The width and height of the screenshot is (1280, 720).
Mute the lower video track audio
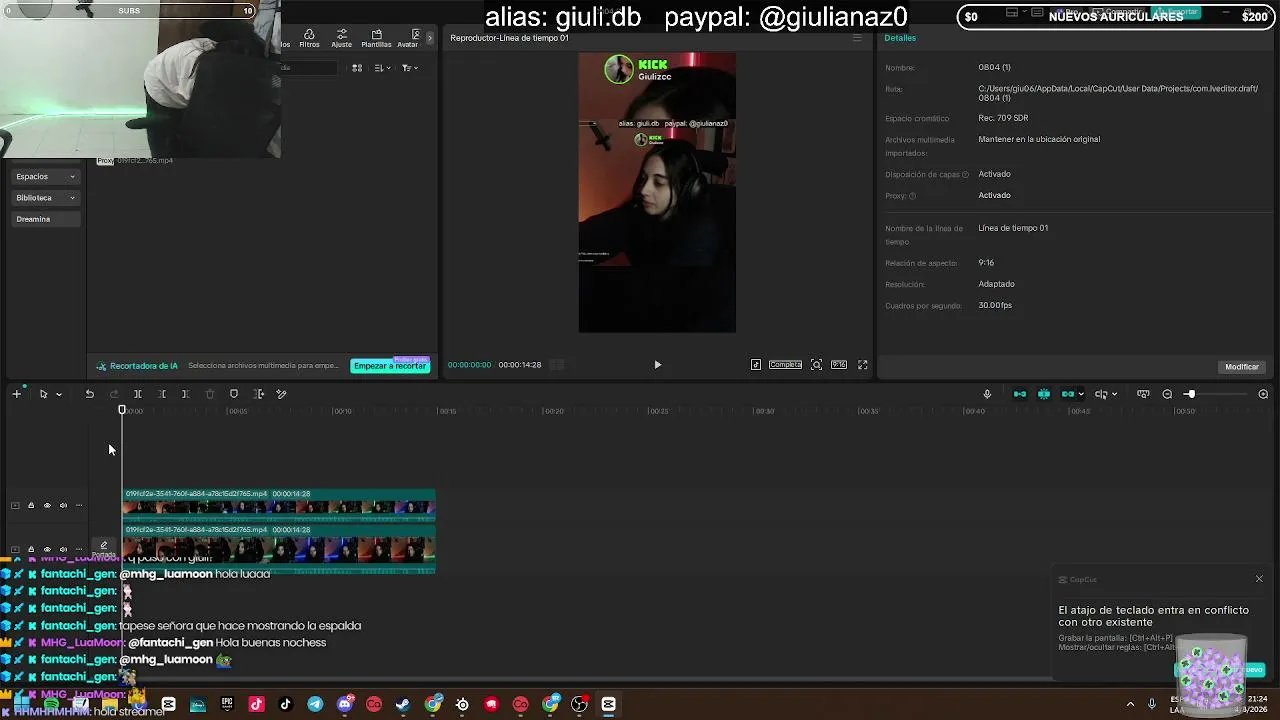(x=63, y=549)
